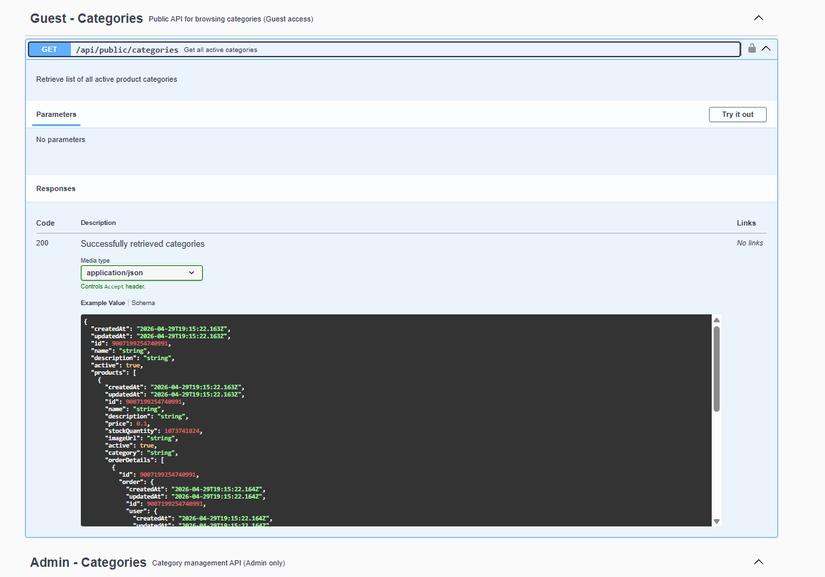Screen dimensions: 825x577
Task: Click the "imageUrl" line in the example JSON
Action: pos(142,438)
